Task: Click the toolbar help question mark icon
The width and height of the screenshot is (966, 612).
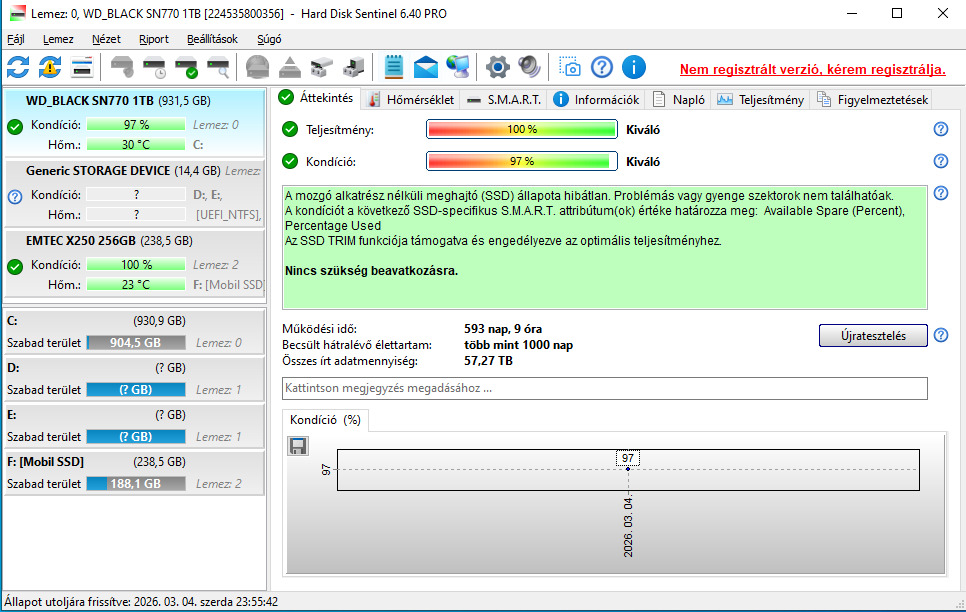Action: click(602, 67)
